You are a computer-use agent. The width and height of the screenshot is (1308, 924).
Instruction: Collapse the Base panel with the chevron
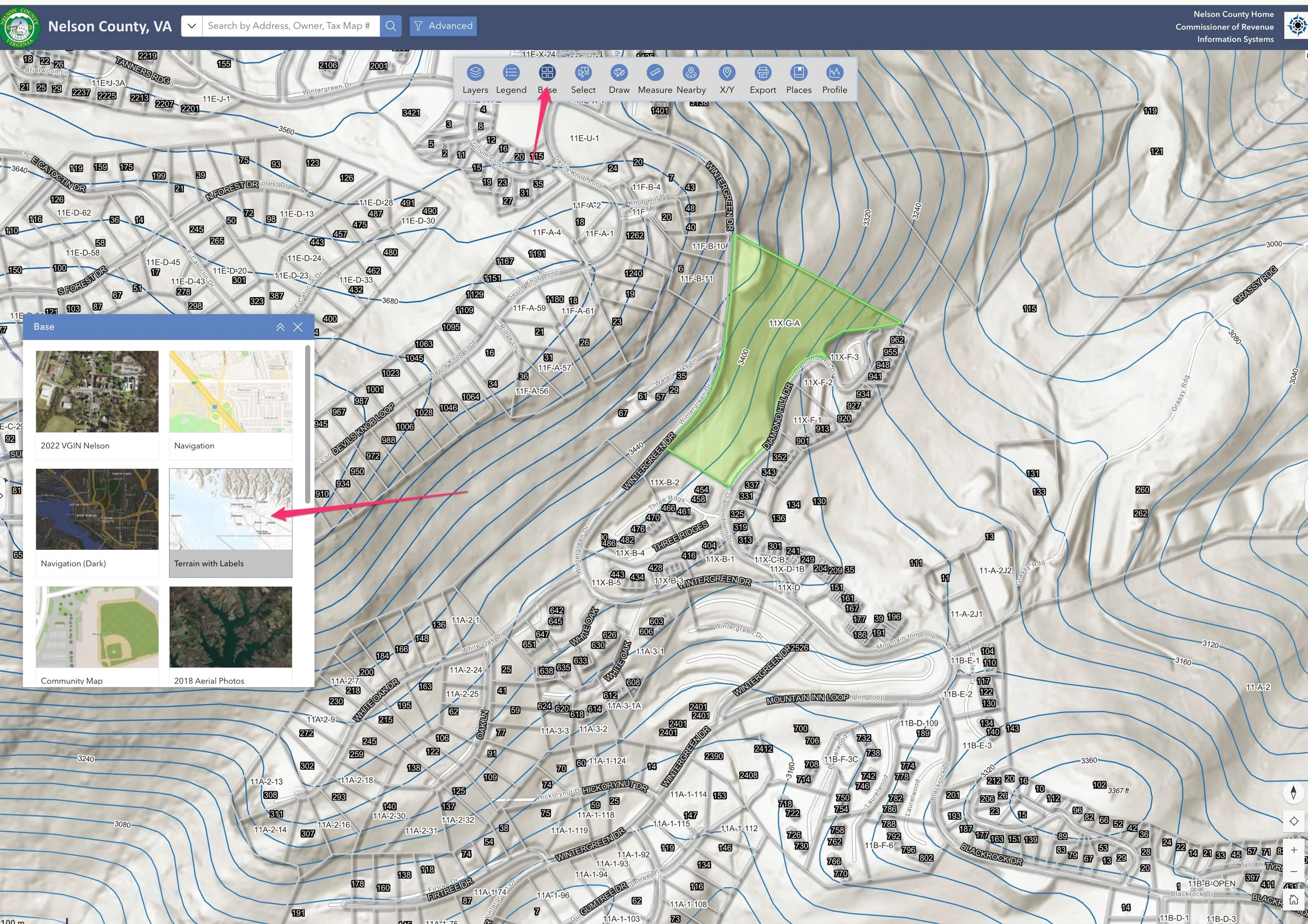280,326
